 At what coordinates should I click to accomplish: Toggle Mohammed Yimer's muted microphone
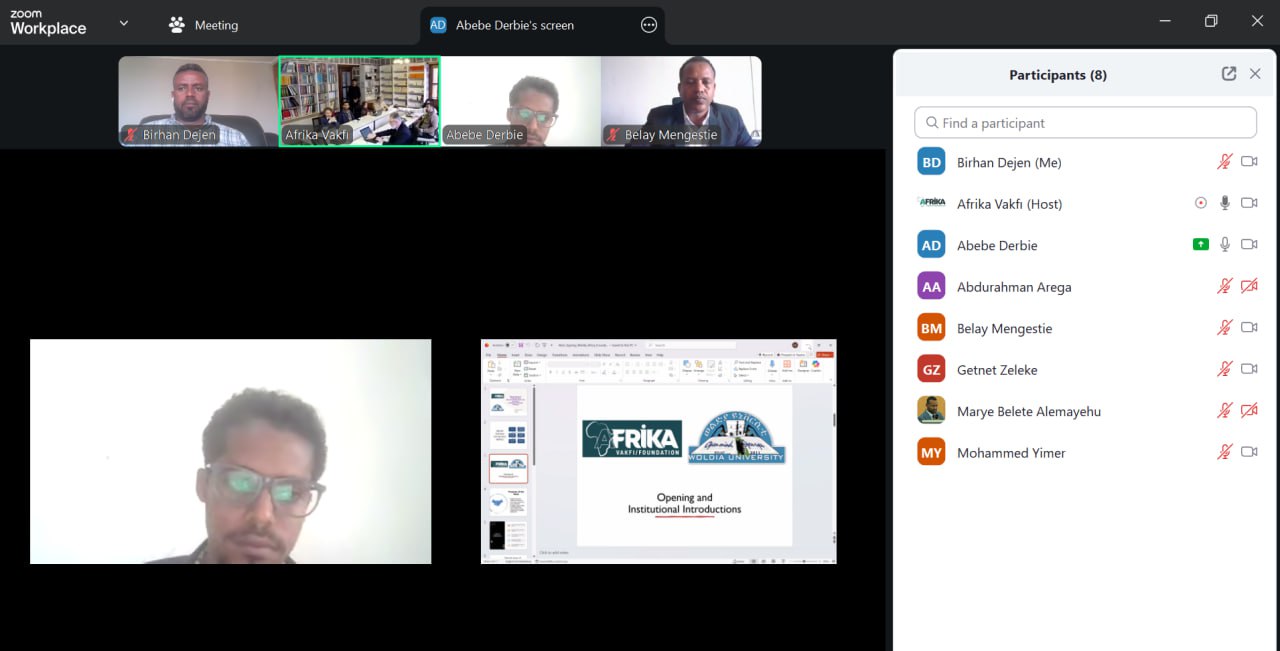tap(1224, 452)
